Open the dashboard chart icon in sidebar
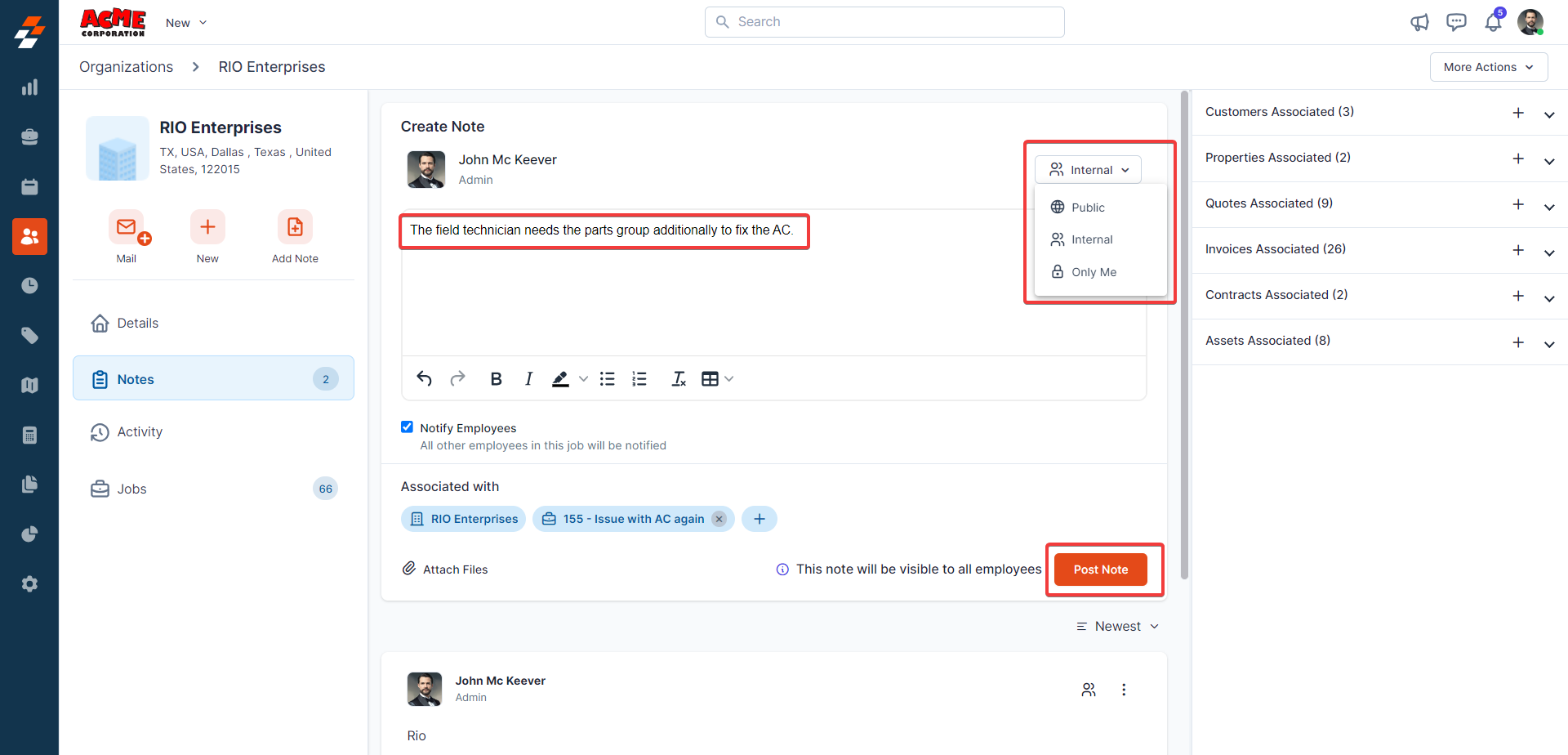1568x755 pixels. (29, 87)
